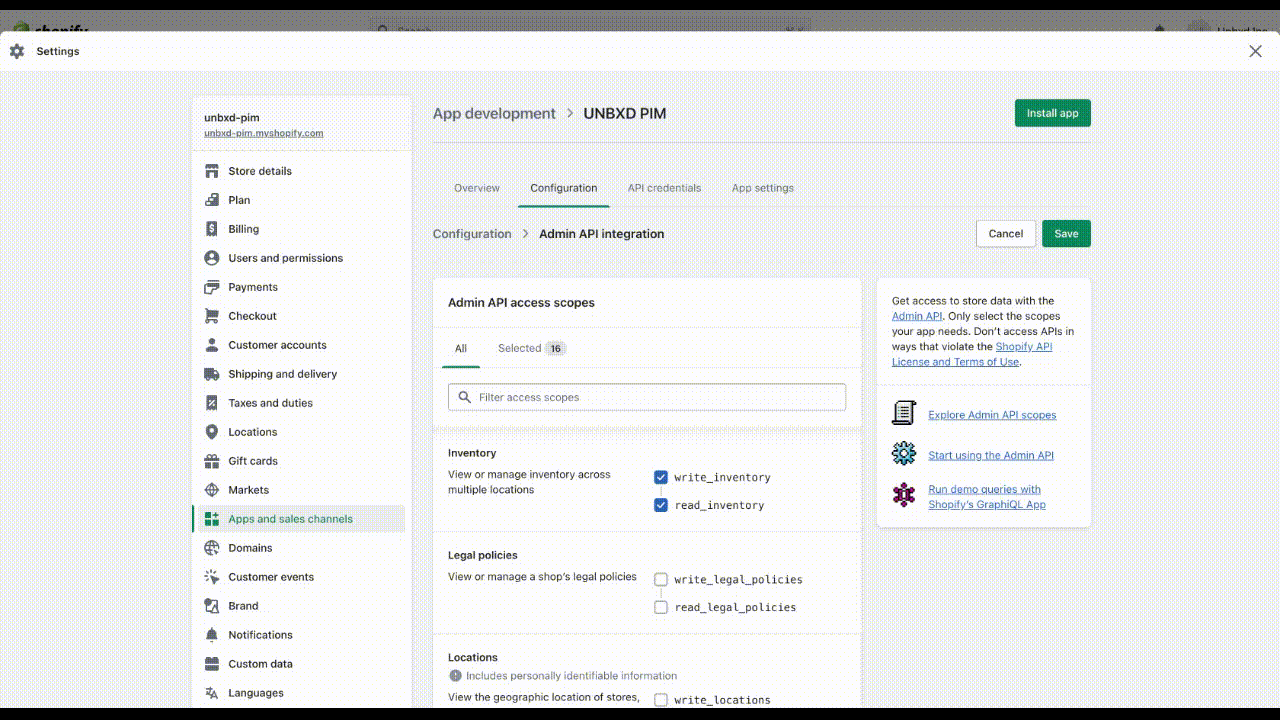The width and height of the screenshot is (1280, 720).
Task: Open the API credentials tab
Action: click(664, 188)
